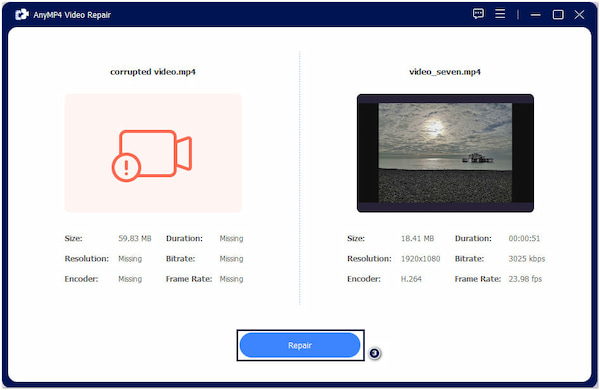Close the AnyMP4 Video Repair window
The image size is (600, 390).
[x=579, y=15]
